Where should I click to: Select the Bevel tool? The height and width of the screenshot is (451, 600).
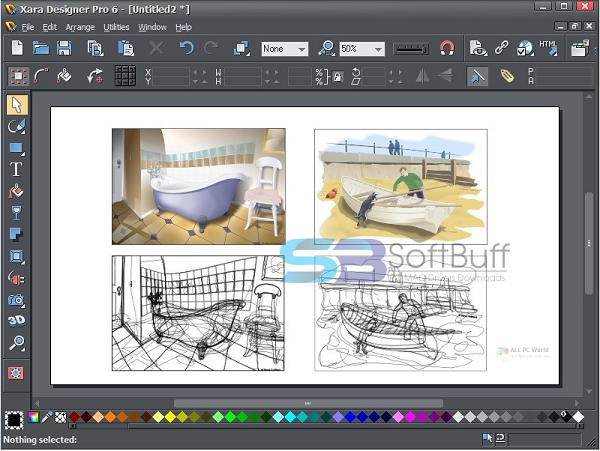[x=16, y=256]
